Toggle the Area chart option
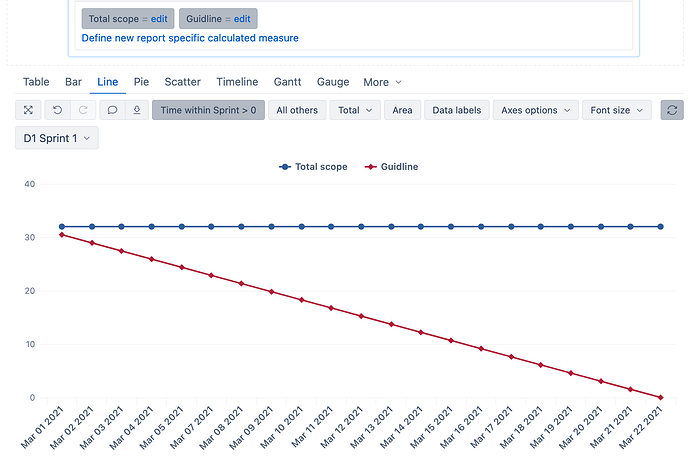This screenshot has width=690, height=465. 402,110
